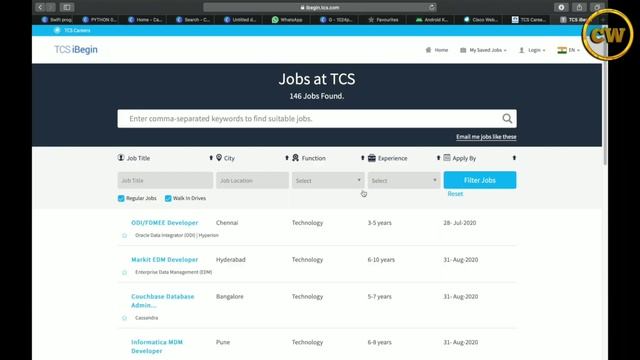Open the Safari downloads icon
Screen dimensions: 640x360
[561, 7]
